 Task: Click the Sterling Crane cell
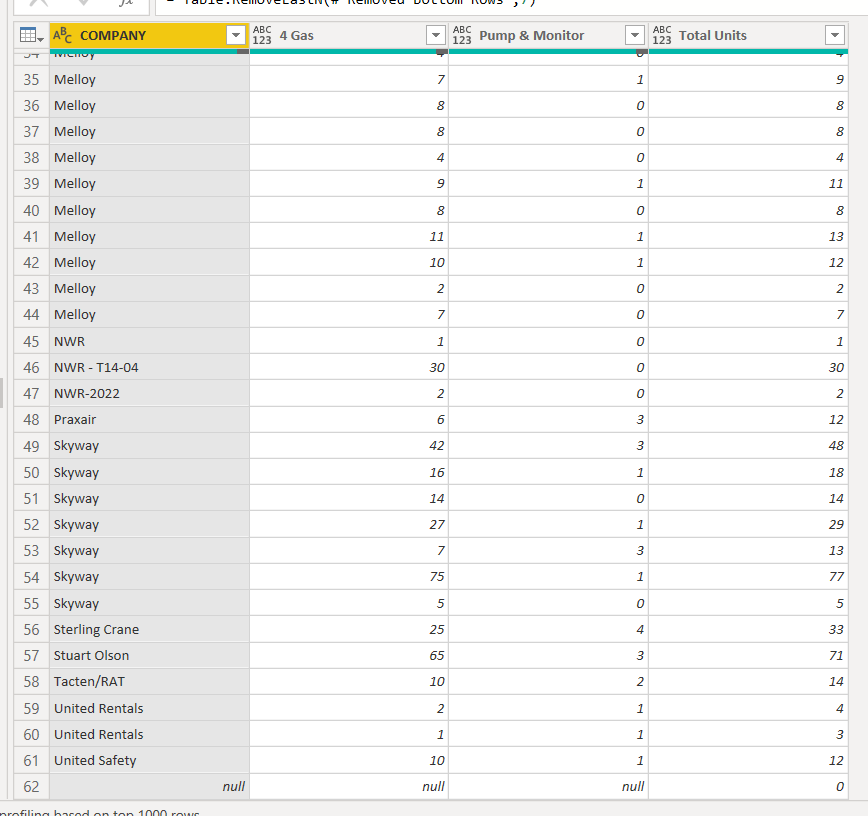tap(149, 629)
